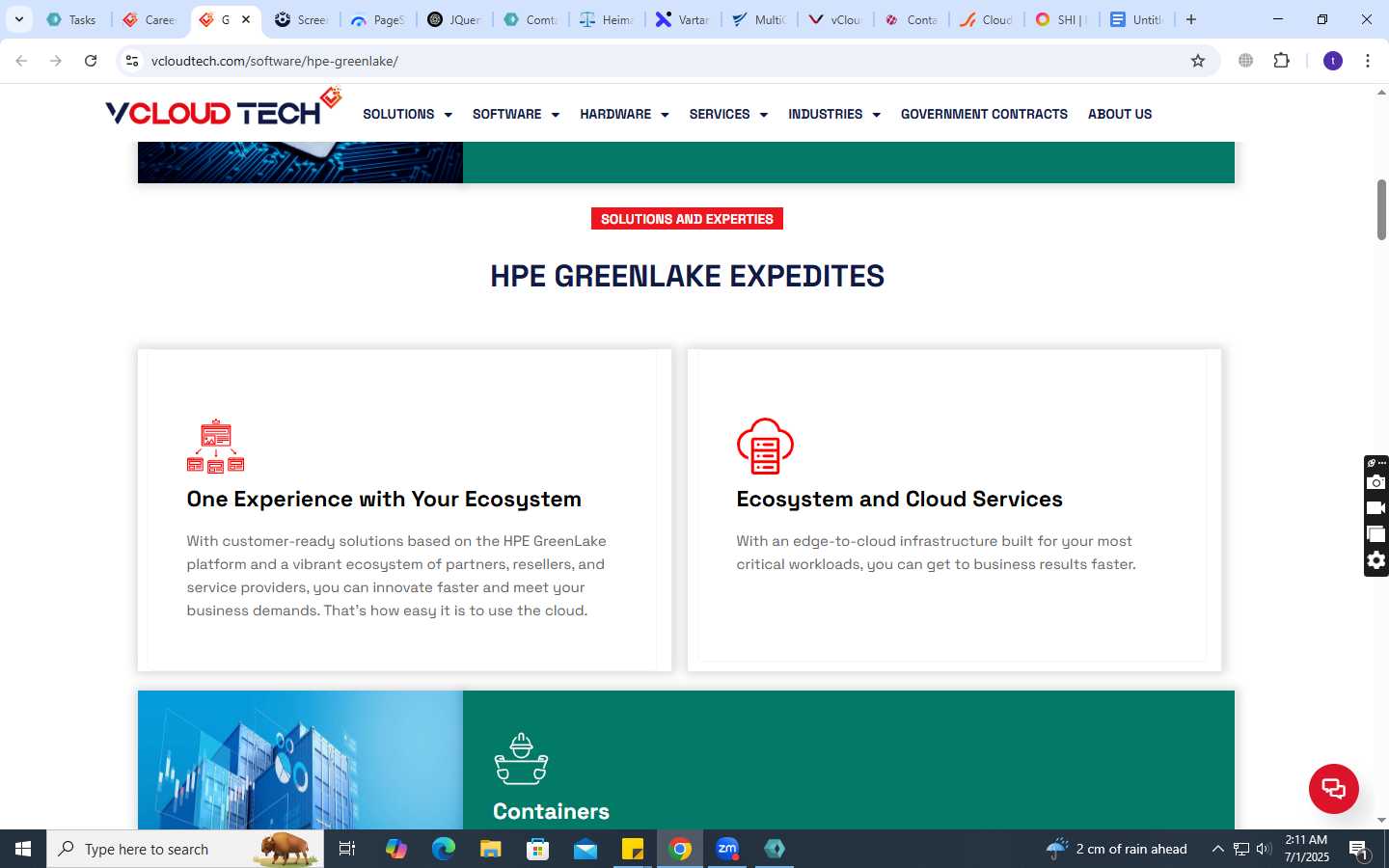Go back to the previous page
1389x868 pixels.
pos(21,61)
